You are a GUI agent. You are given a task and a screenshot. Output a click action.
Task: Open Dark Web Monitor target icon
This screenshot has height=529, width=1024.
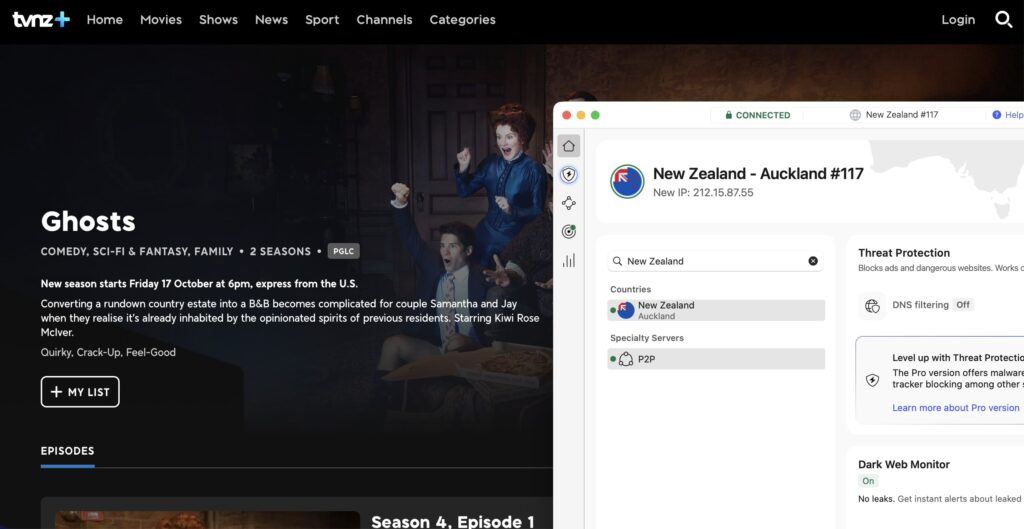click(569, 232)
